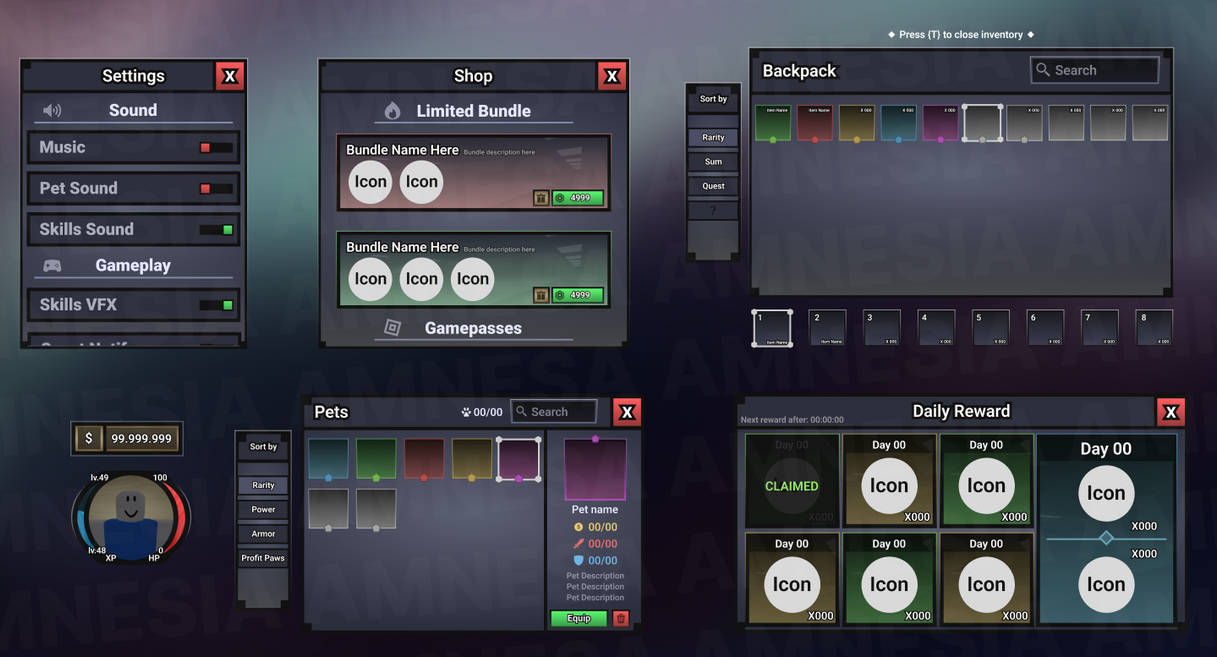Screen dimensions: 1217x657
Task: Click the highlighted white-bordered slot in Backpack
Action: coord(983,123)
